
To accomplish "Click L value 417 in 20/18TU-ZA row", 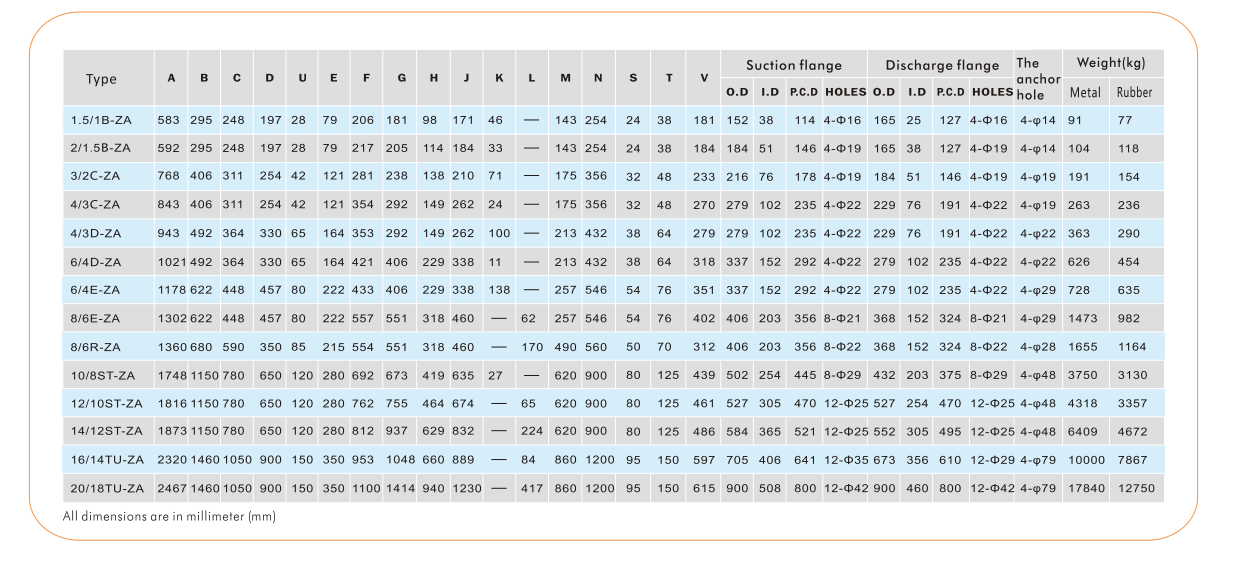I will point(532,489).
